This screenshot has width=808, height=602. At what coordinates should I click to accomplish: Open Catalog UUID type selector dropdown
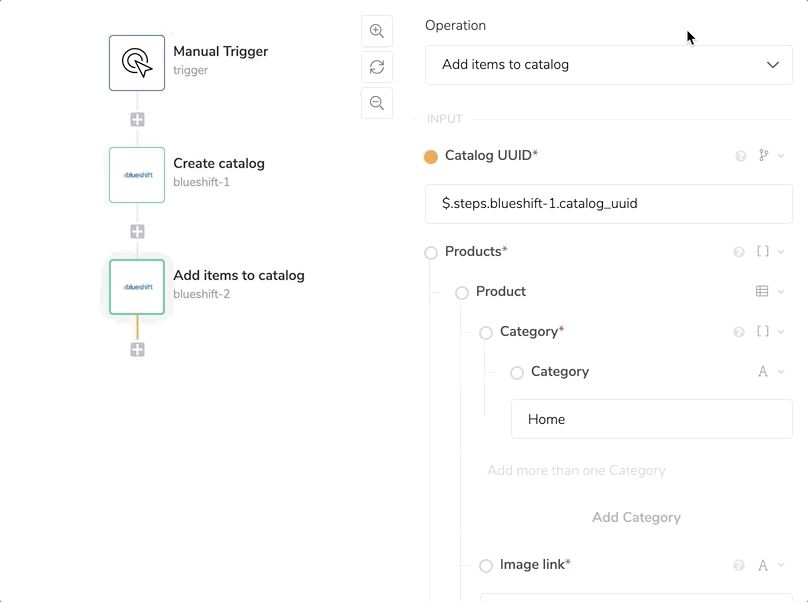(769, 156)
